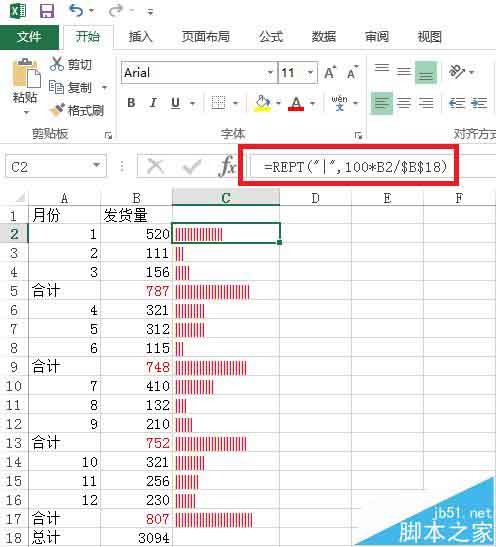The width and height of the screenshot is (496, 547).
Task: Click the Increase Font Size icon
Action: (330, 73)
